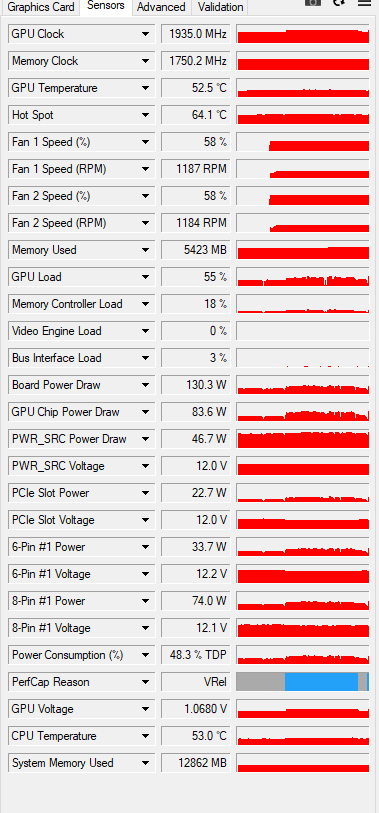Click the 1750.2 MHz memory clock value
The width and height of the screenshot is (379, 813).
pos(195,61)
